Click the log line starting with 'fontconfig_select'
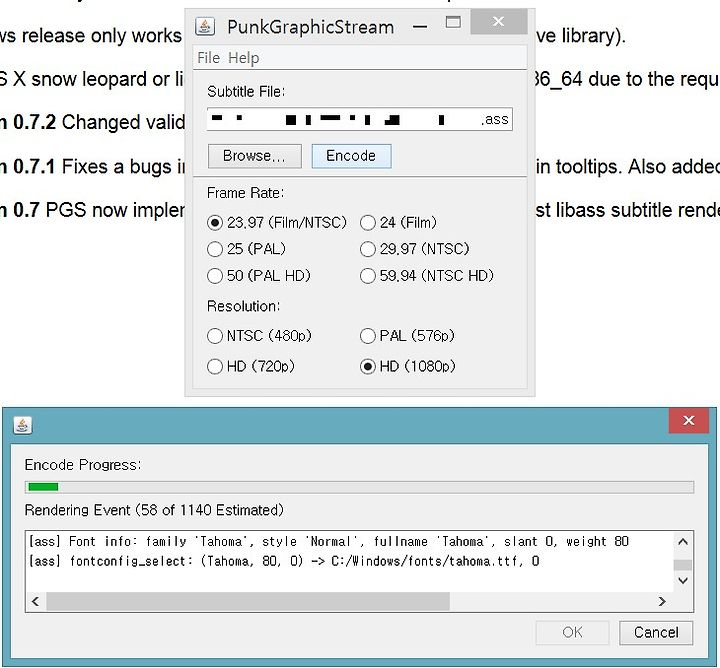The width and height of the screenshot is (720, 668). (284, 561)
